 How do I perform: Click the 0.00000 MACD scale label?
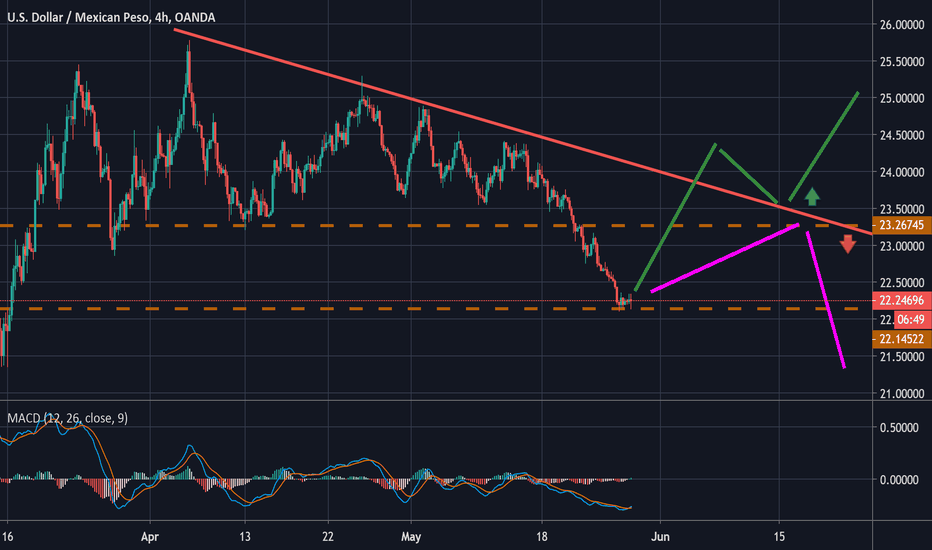pyautogui.click(x=899, y=479)
